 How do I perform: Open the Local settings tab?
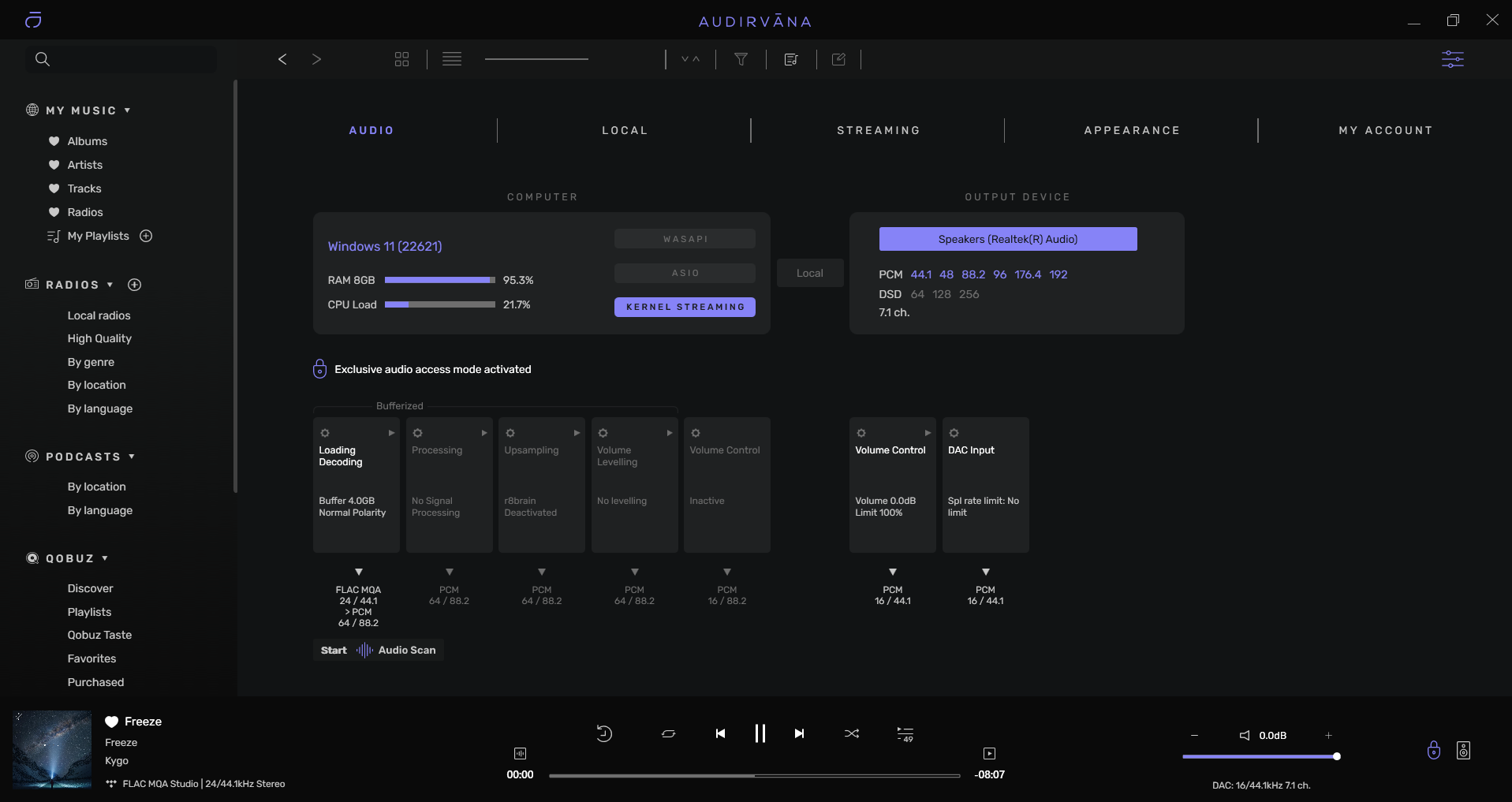pos(625,130)
